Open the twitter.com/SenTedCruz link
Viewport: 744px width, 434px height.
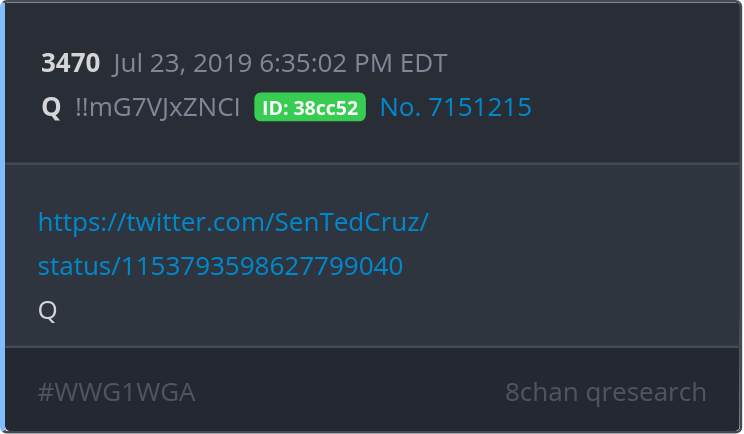(233, 222)
